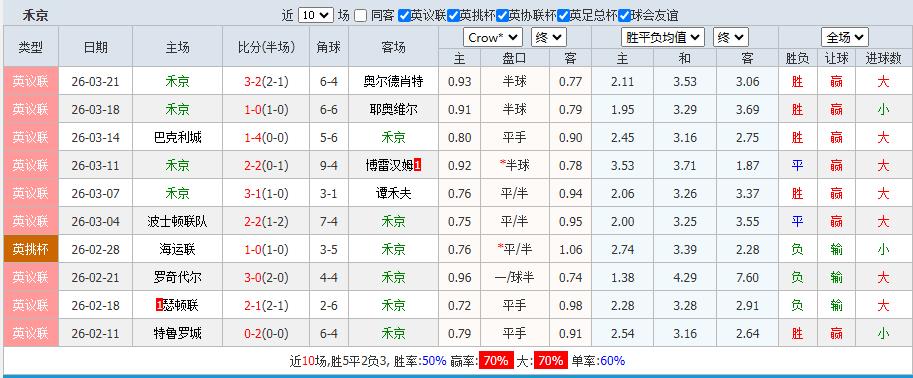The height and width of the screenshot is (378, 913).
Task: Open 奥尔德肖特 team link
Action: point(393,82)
